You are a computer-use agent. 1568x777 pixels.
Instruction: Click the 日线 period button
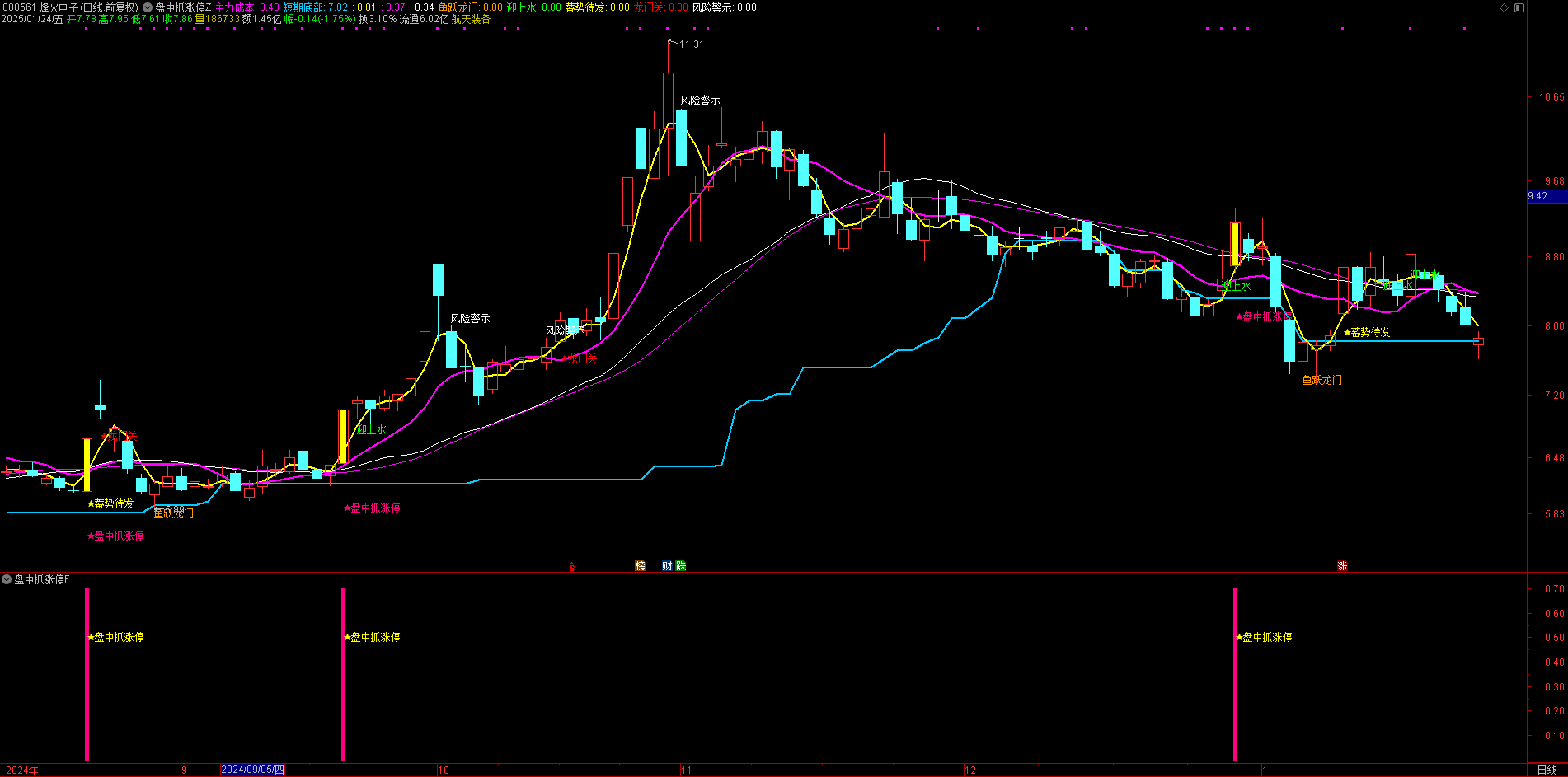1547,770
